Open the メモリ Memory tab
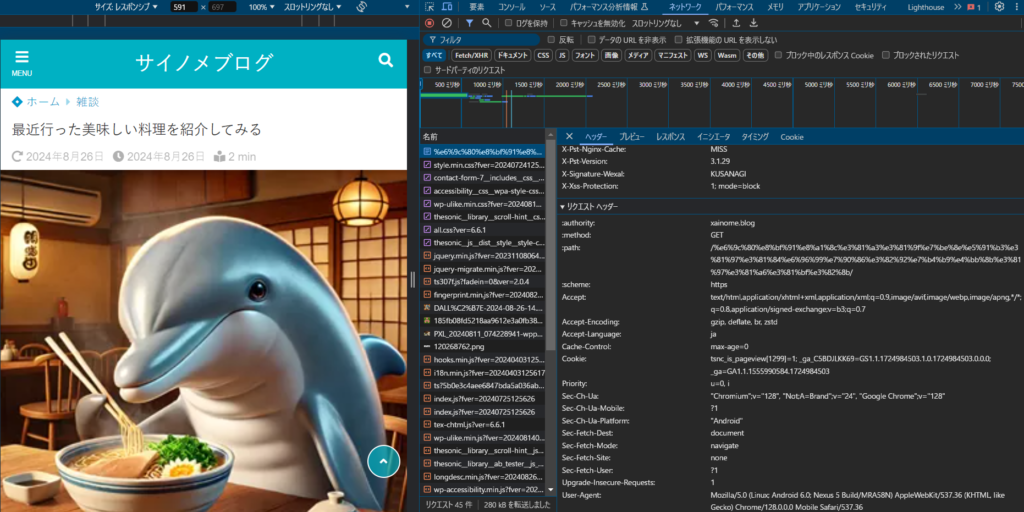 pos(775,7)
